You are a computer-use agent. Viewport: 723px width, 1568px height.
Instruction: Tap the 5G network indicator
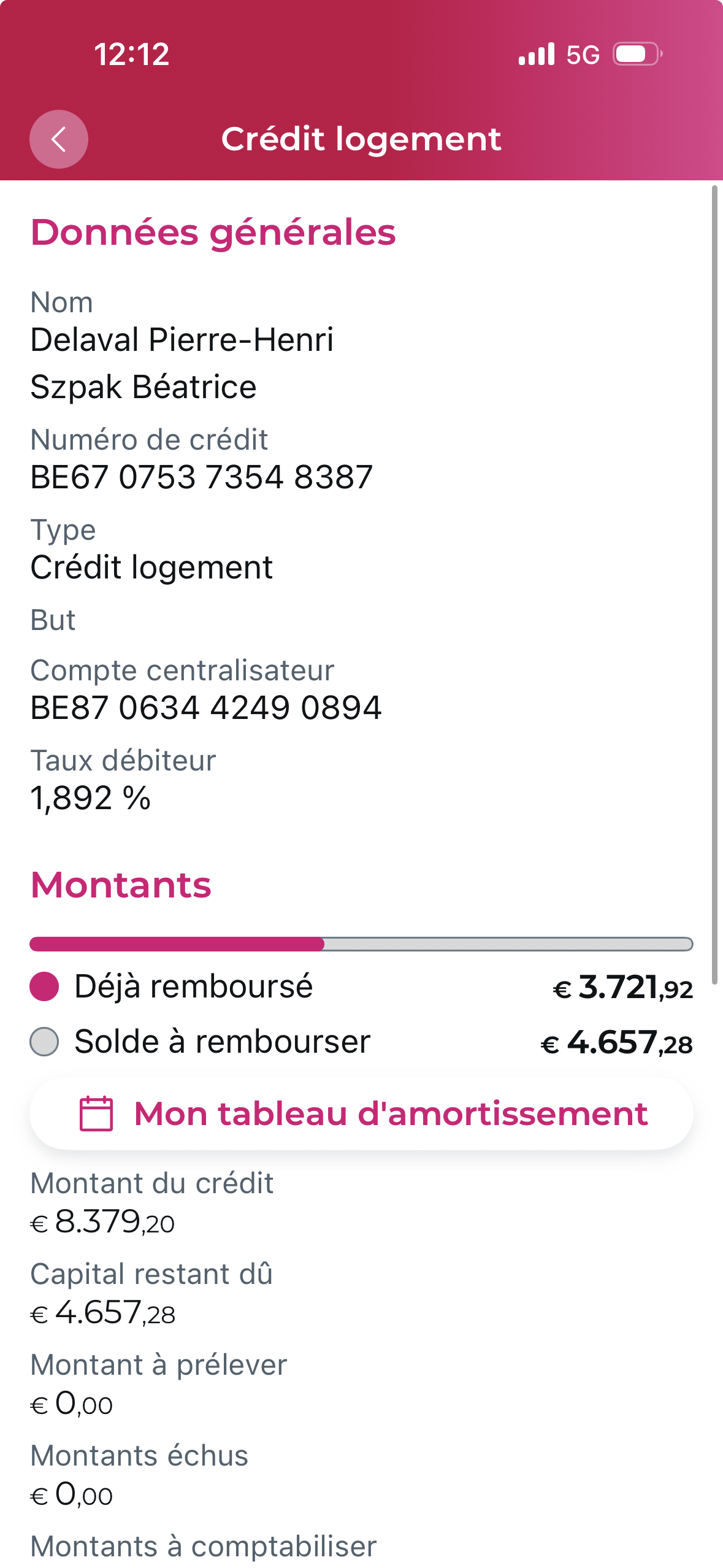click(x=583, y=55)
